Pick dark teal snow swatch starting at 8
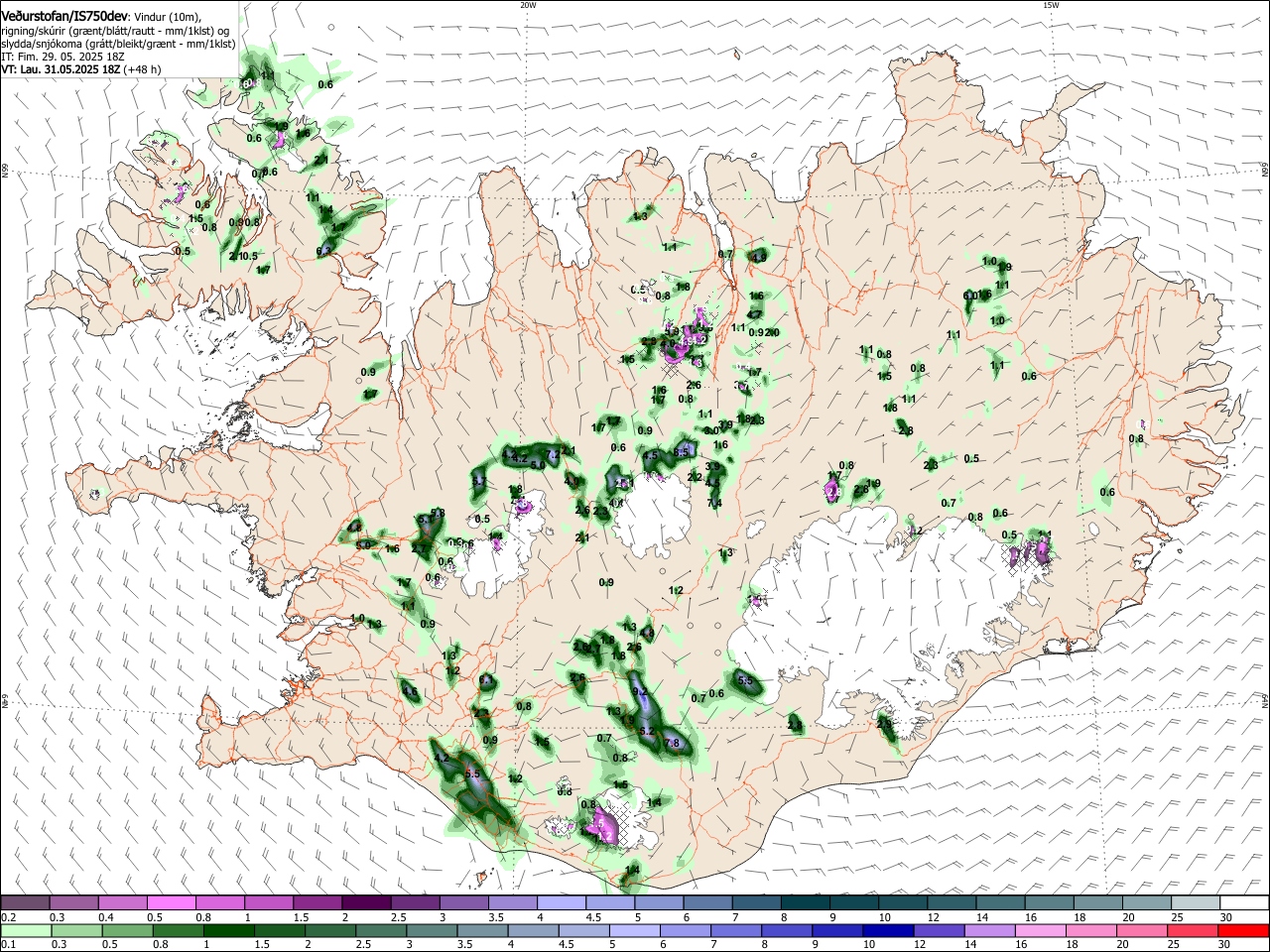 click(805, 903)
